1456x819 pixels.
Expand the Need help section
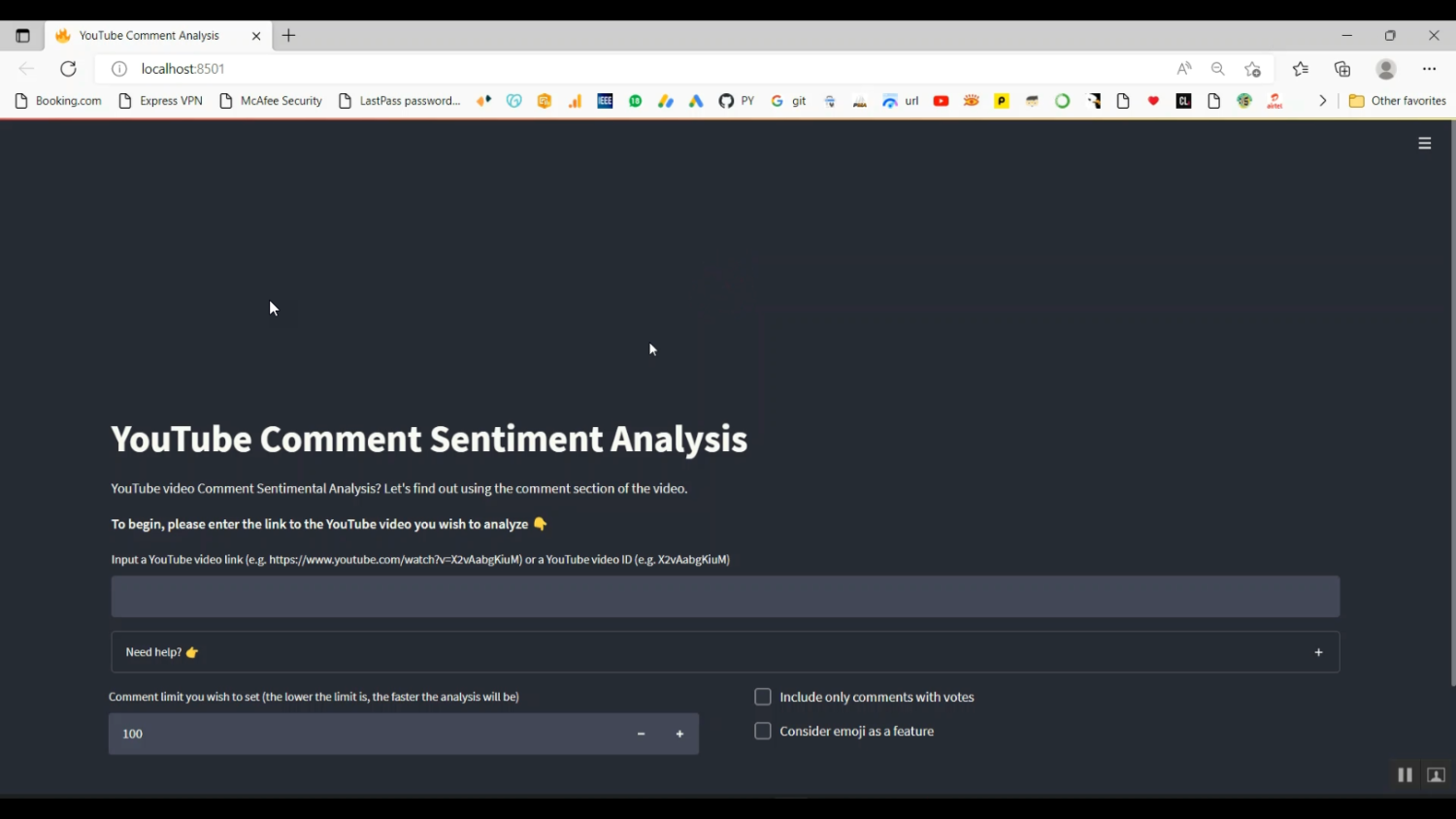[725, 652]
